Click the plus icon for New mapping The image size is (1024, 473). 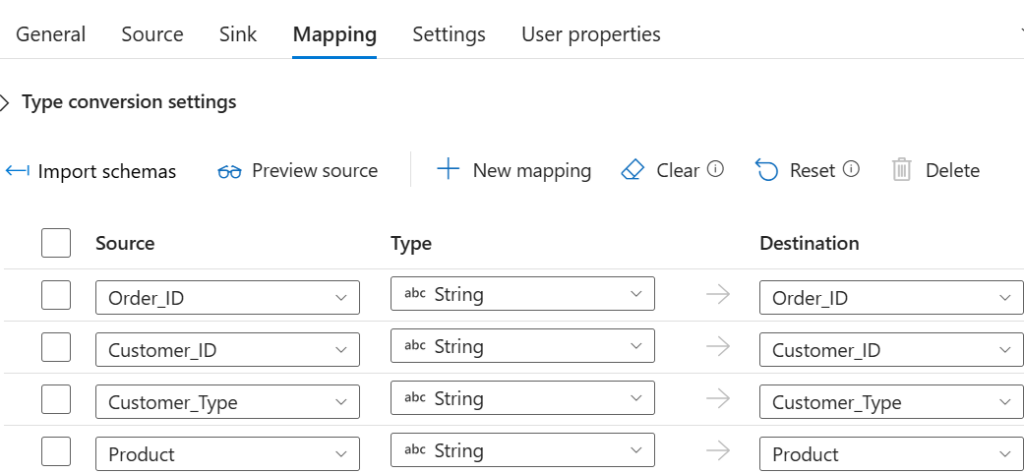449,170
